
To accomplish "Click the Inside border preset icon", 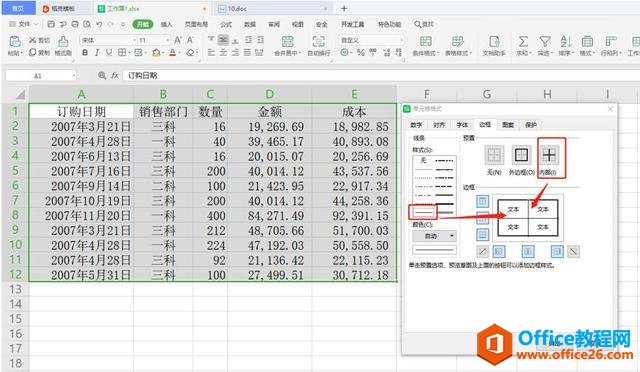I will (549, 156).
